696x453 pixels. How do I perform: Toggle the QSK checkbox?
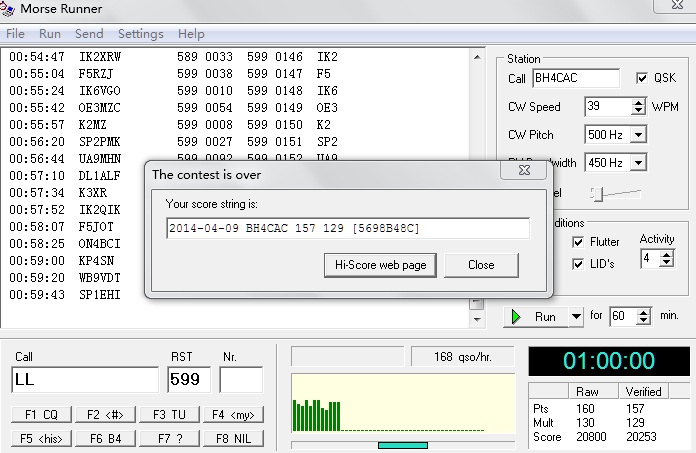coord(641,78)
